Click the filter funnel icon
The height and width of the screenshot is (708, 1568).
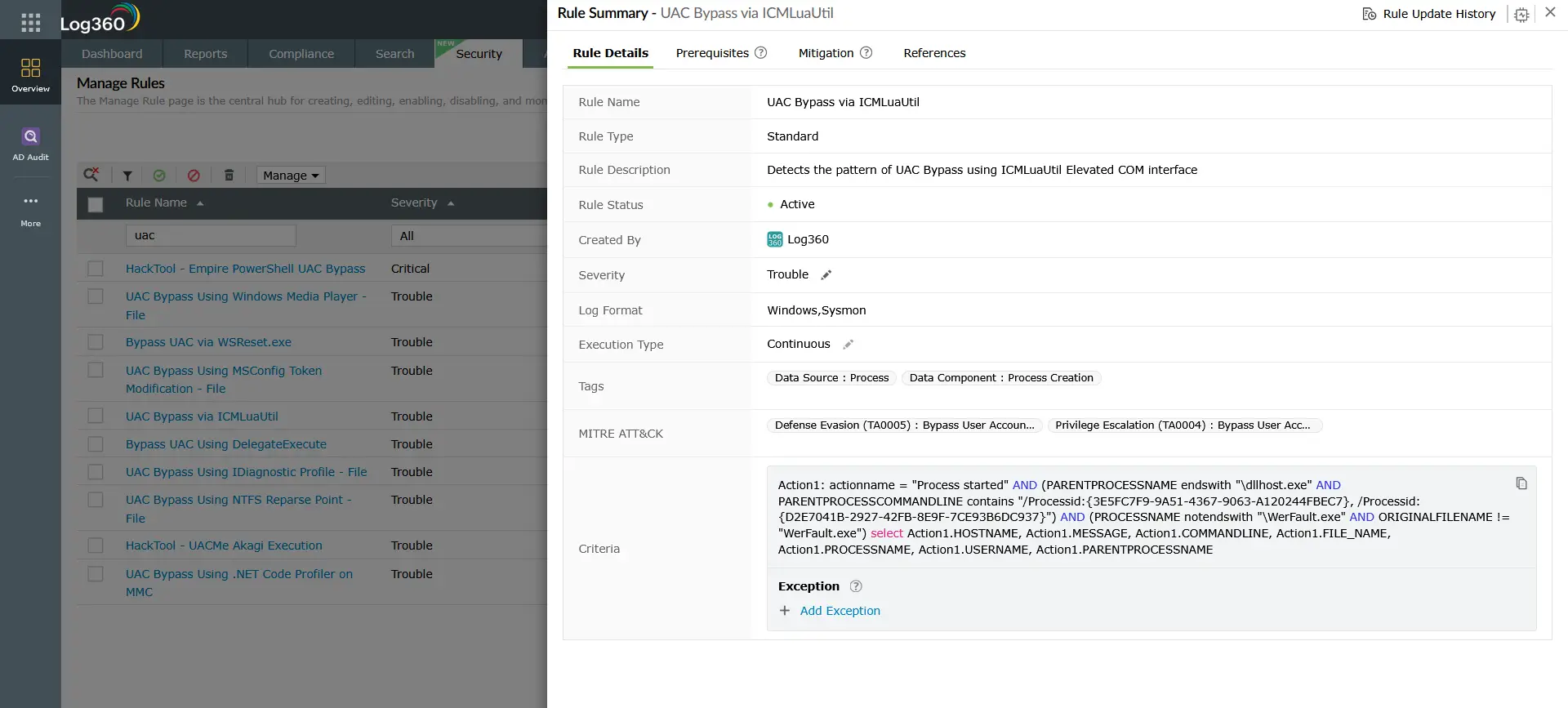(x=127, y=176)
